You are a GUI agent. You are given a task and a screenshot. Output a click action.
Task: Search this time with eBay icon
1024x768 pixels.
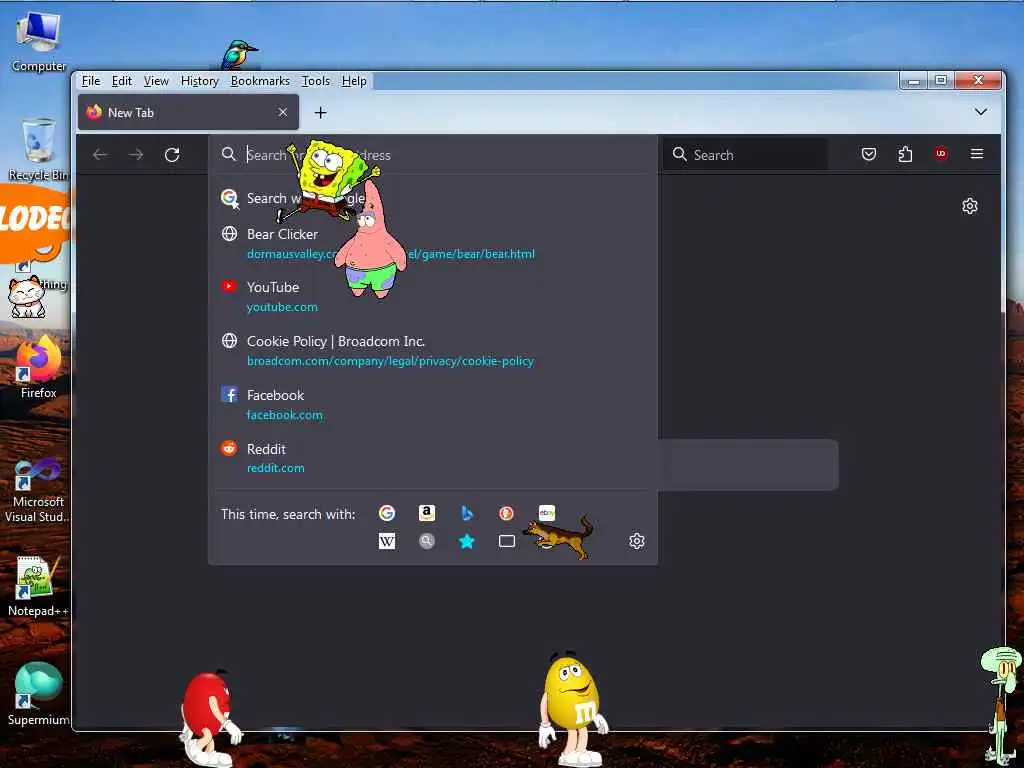point(547,513)
